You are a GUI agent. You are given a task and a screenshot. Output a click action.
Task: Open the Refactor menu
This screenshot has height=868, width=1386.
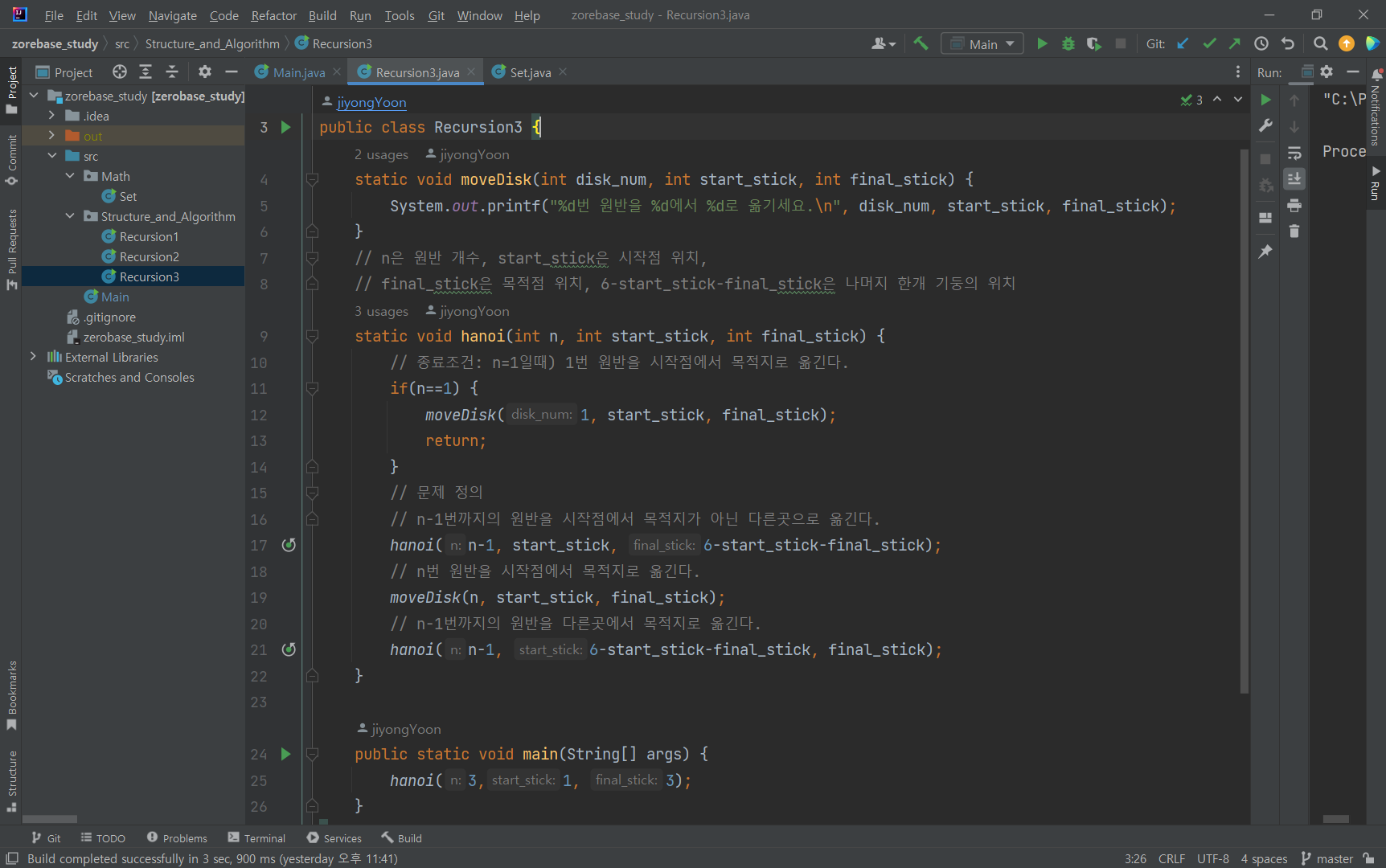point(273,15)
